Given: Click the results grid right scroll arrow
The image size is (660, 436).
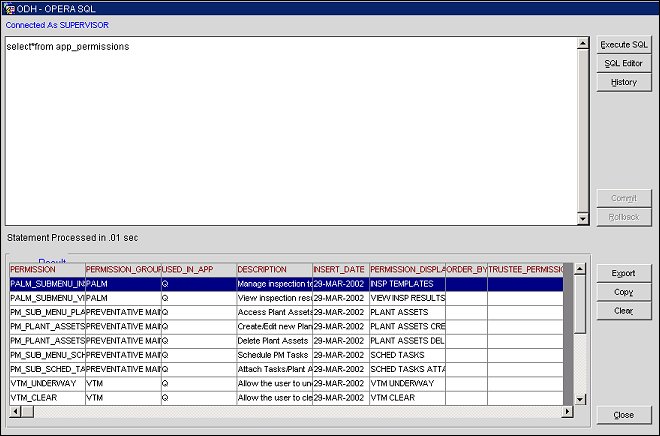Looking at the screenshot, I should click(567, 412).
